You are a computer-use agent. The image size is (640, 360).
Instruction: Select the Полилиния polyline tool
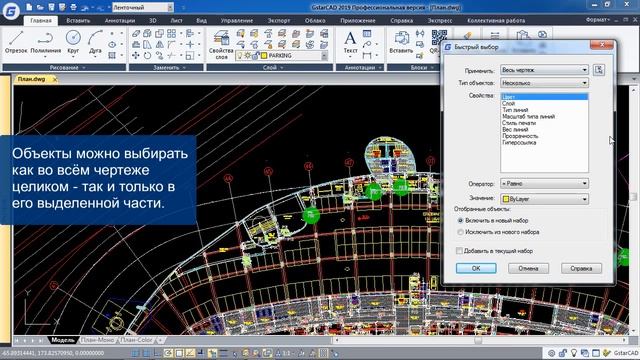(45, 42)
